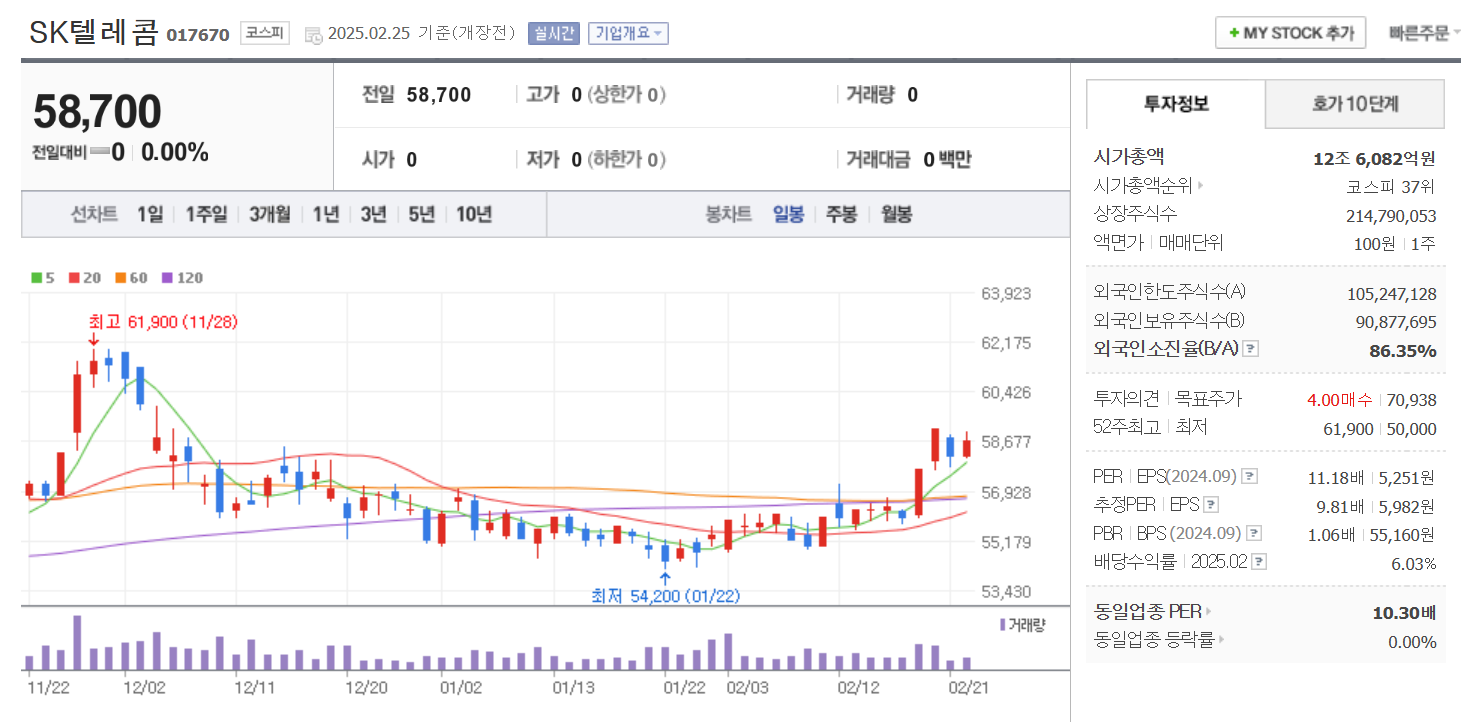Click the help icon next to PER EPS(2024.09)
The image size is (1484, 722).
point(1248,477)
